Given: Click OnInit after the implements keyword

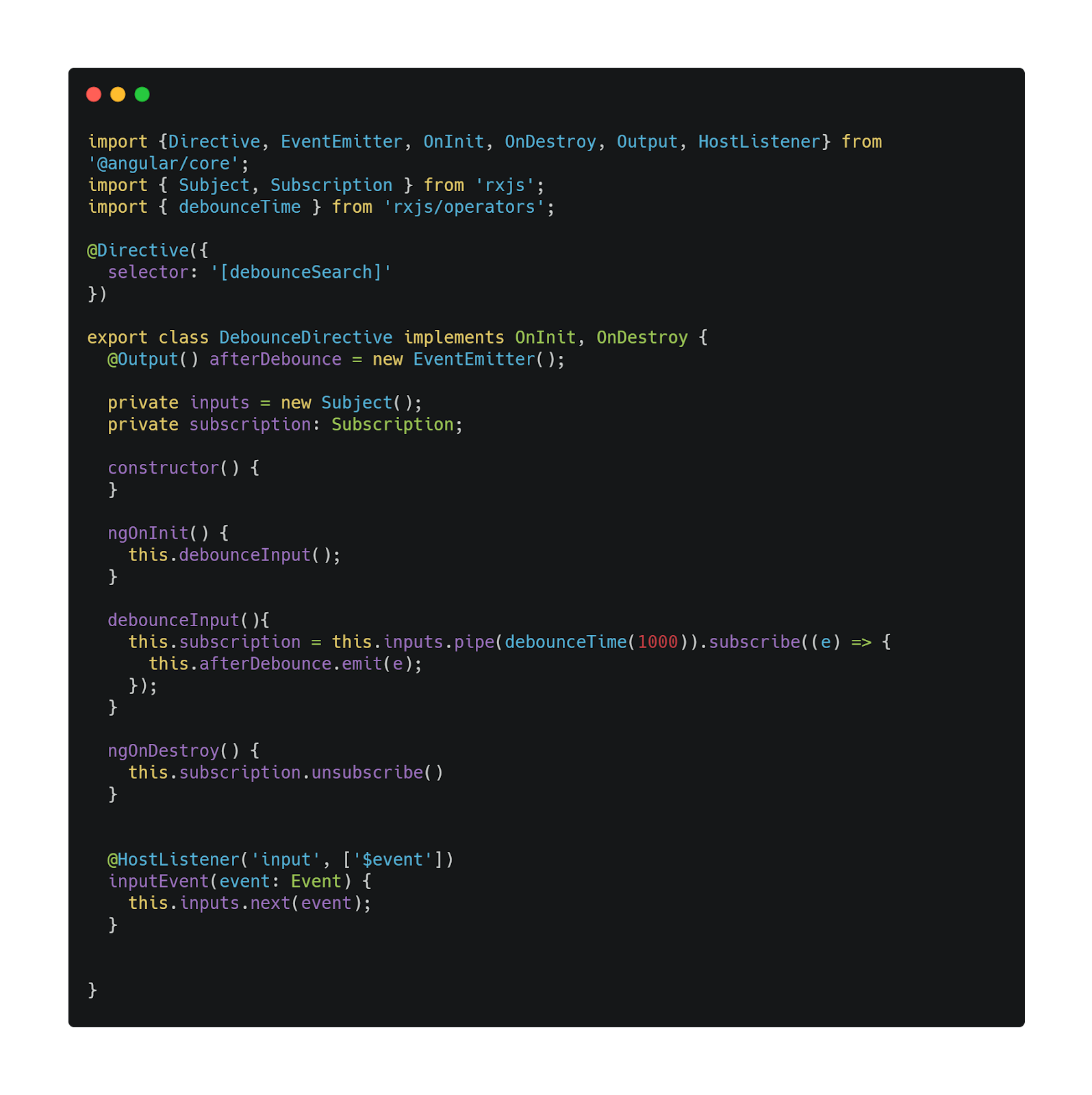Looking at the screenshot, I should tap(546, 337).
